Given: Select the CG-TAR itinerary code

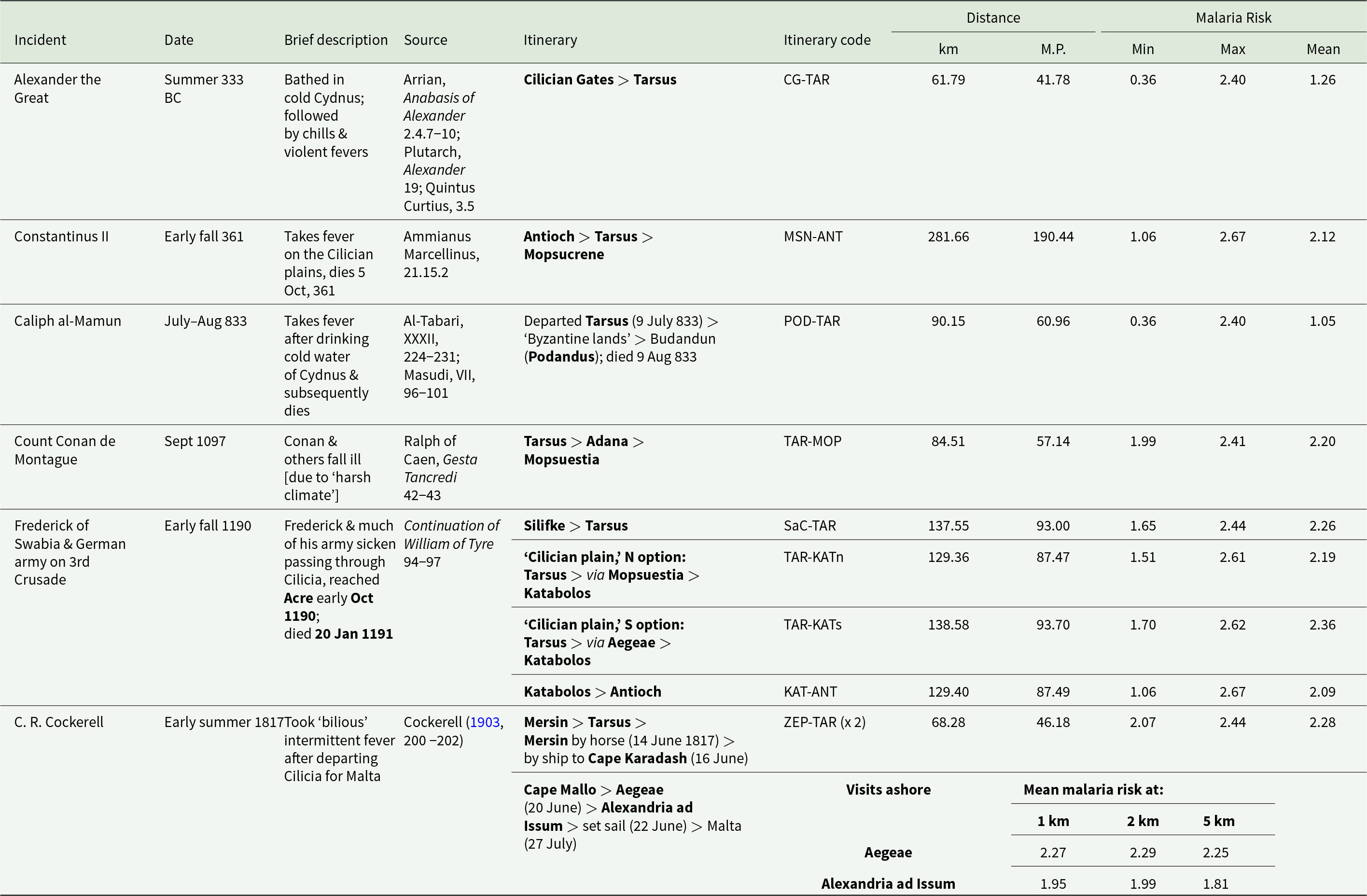Looking at the screenshot, I should 807,80.
